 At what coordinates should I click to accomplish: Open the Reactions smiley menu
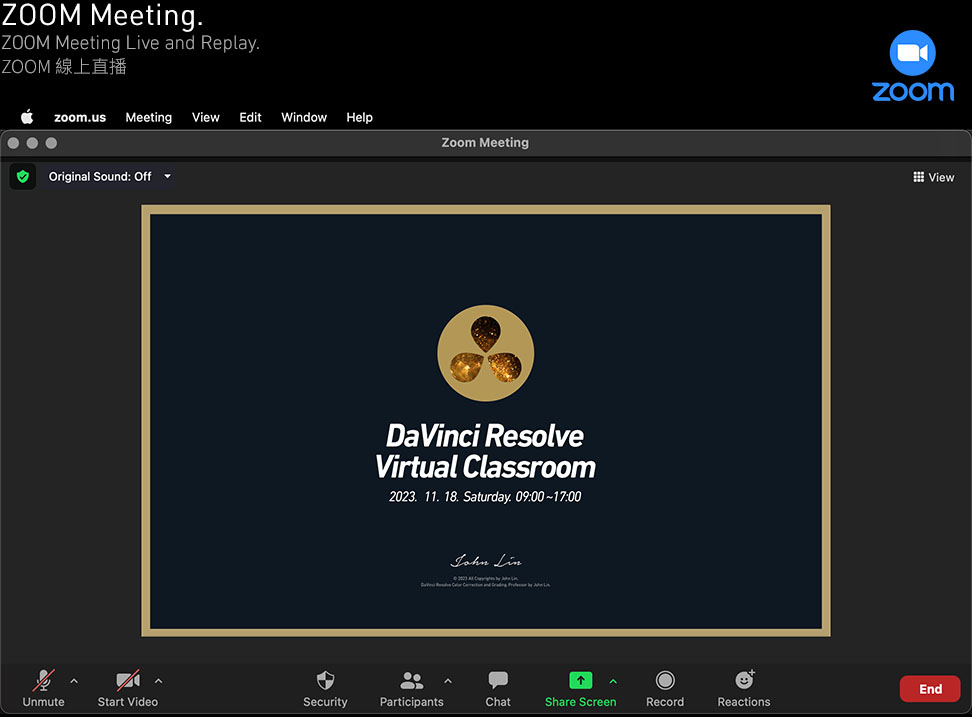point(744,688)
